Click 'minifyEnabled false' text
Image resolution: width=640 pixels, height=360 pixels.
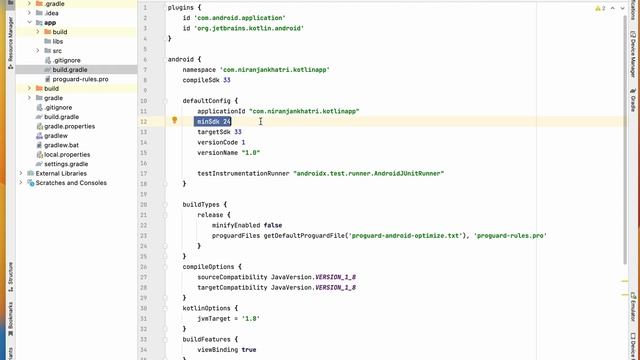(x=247, y=225)
